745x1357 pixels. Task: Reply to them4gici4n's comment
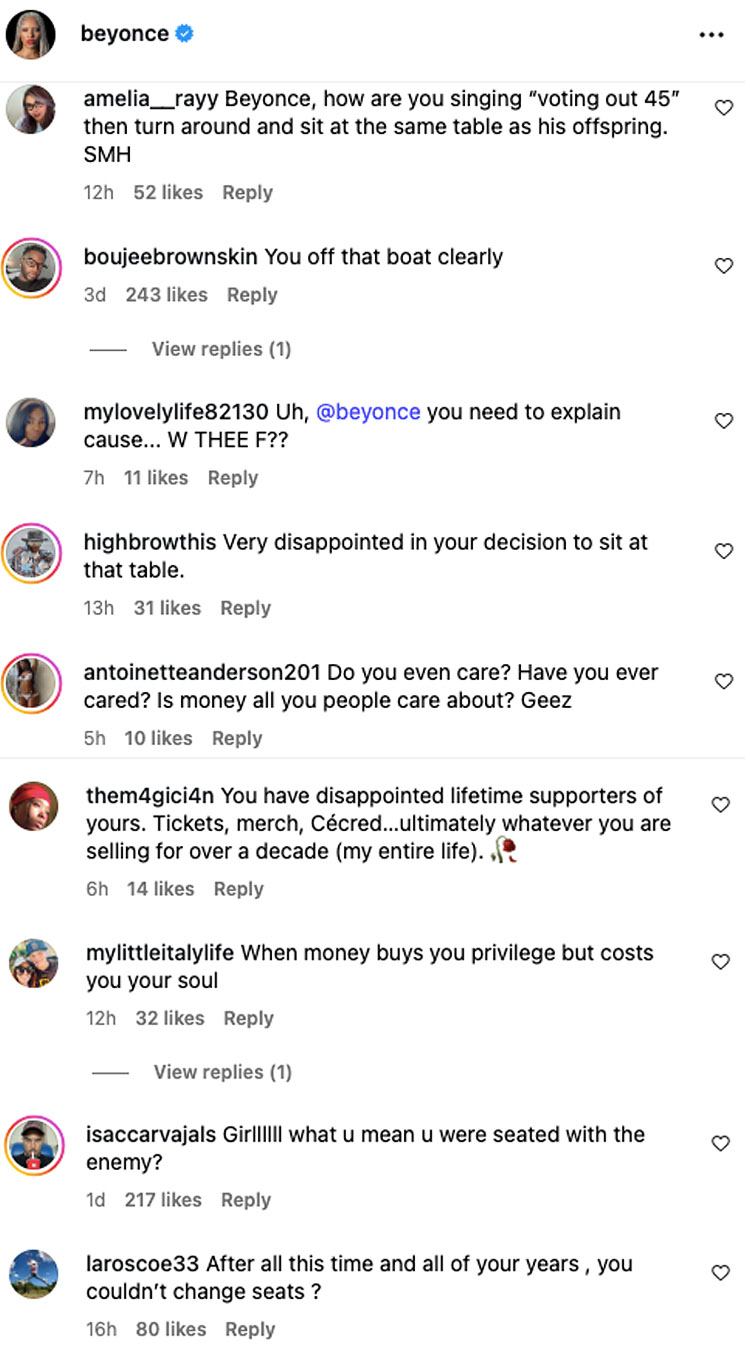point(238,889)
